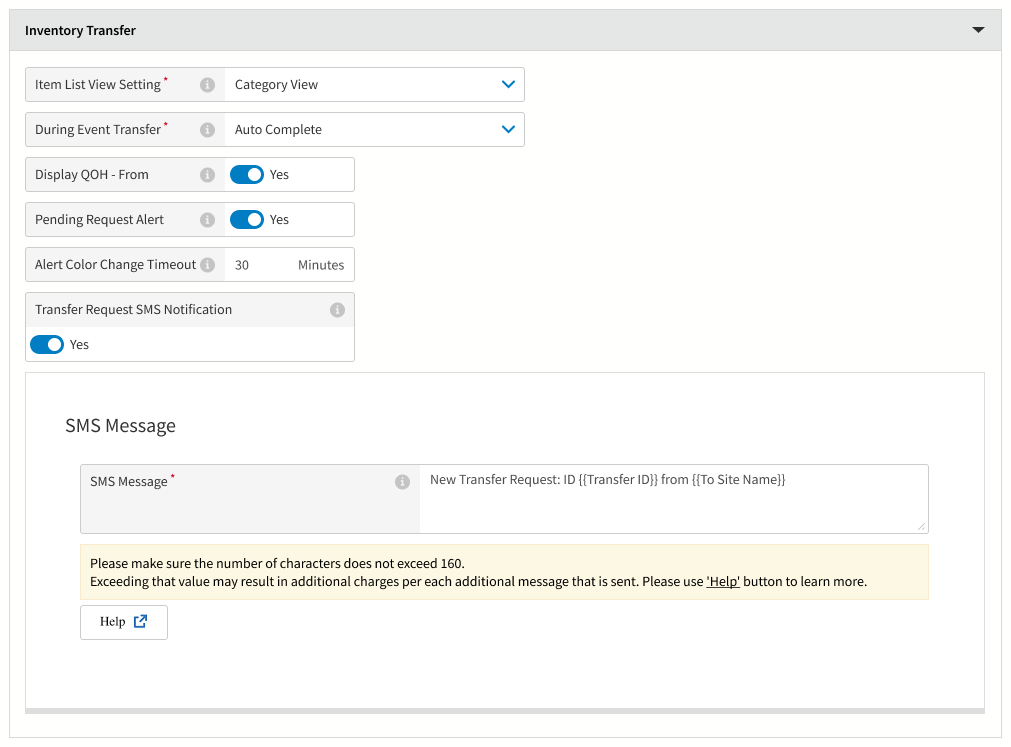1011x747 pixels.
Task: Click info icon for Alert Color Change Timeout
Action: (x=207, y=265)
